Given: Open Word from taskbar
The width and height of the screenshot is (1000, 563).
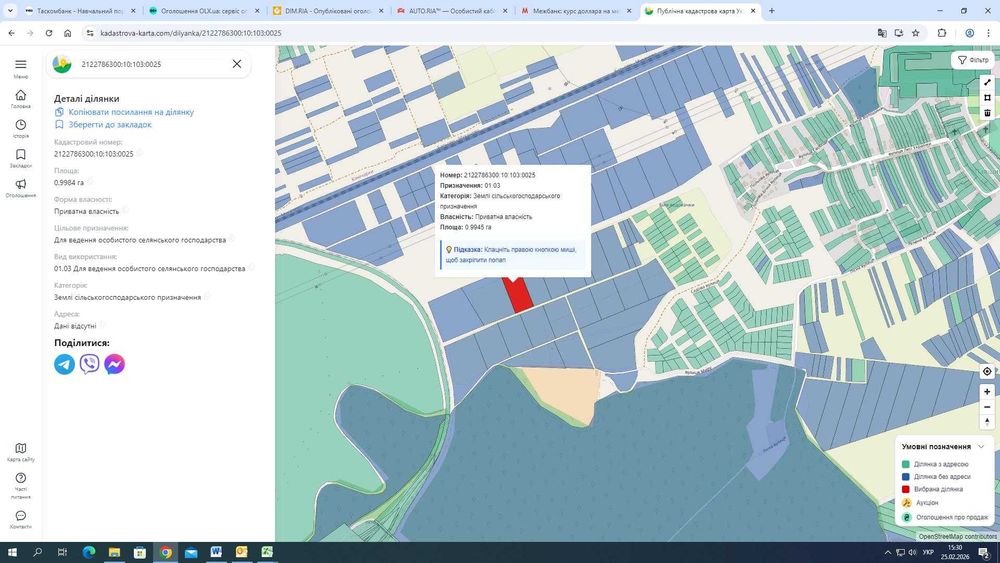Looking at the screenshot, I should click(x=216, y=552).
